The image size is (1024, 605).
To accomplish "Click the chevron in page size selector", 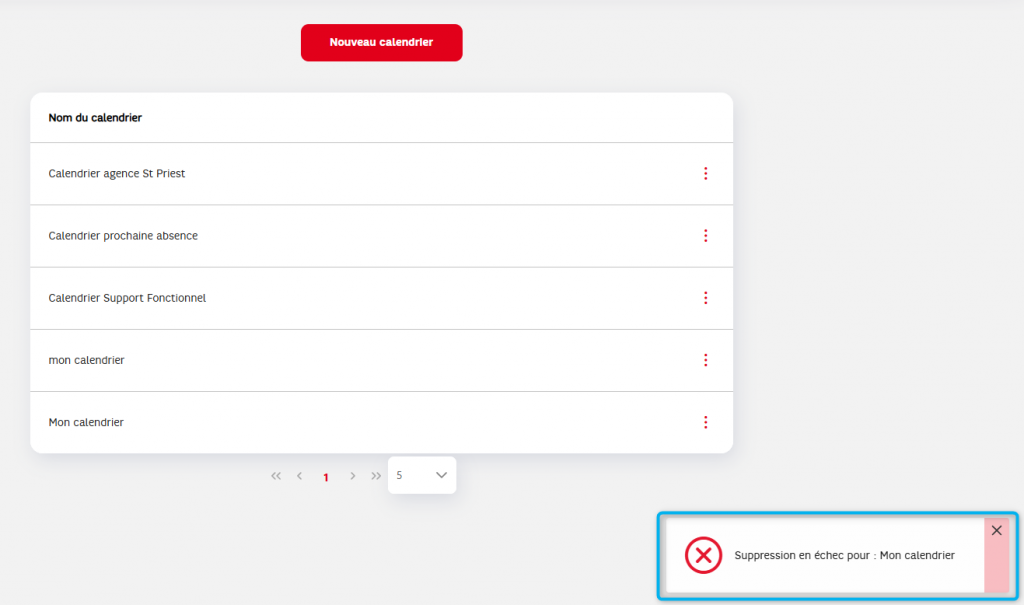I will (x=441, y=475).
